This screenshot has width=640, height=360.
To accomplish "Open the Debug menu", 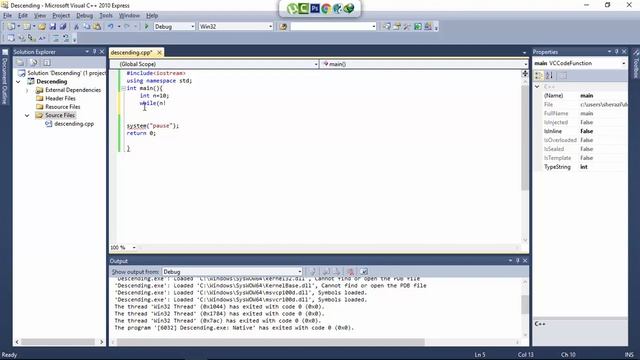I will pyautogui.click(x=84, y=16).
